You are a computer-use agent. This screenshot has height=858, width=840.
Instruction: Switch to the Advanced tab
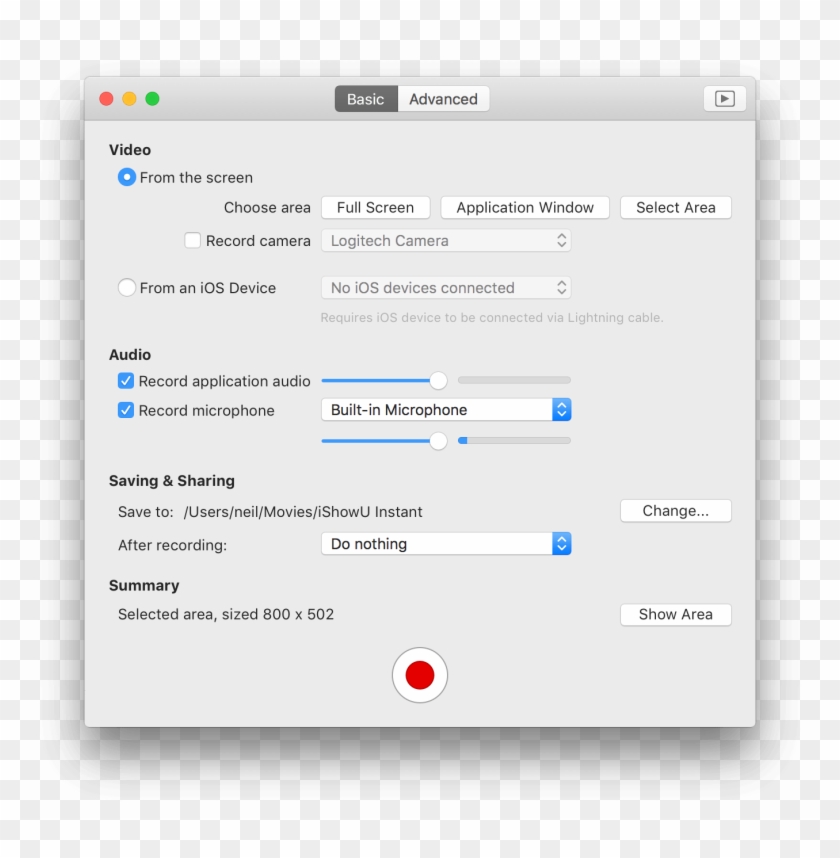tap(443, 98)
